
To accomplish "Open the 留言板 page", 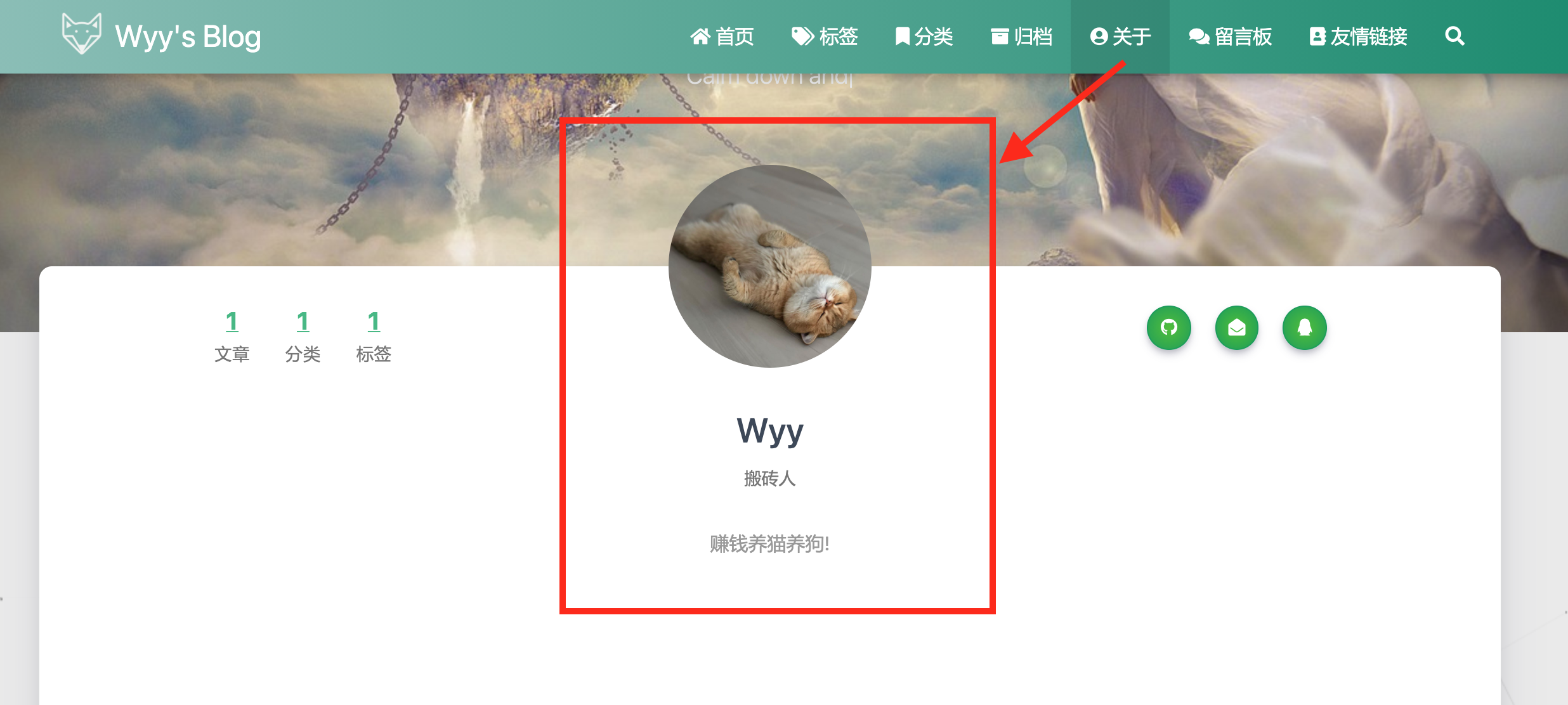I will pos(1230,37).
